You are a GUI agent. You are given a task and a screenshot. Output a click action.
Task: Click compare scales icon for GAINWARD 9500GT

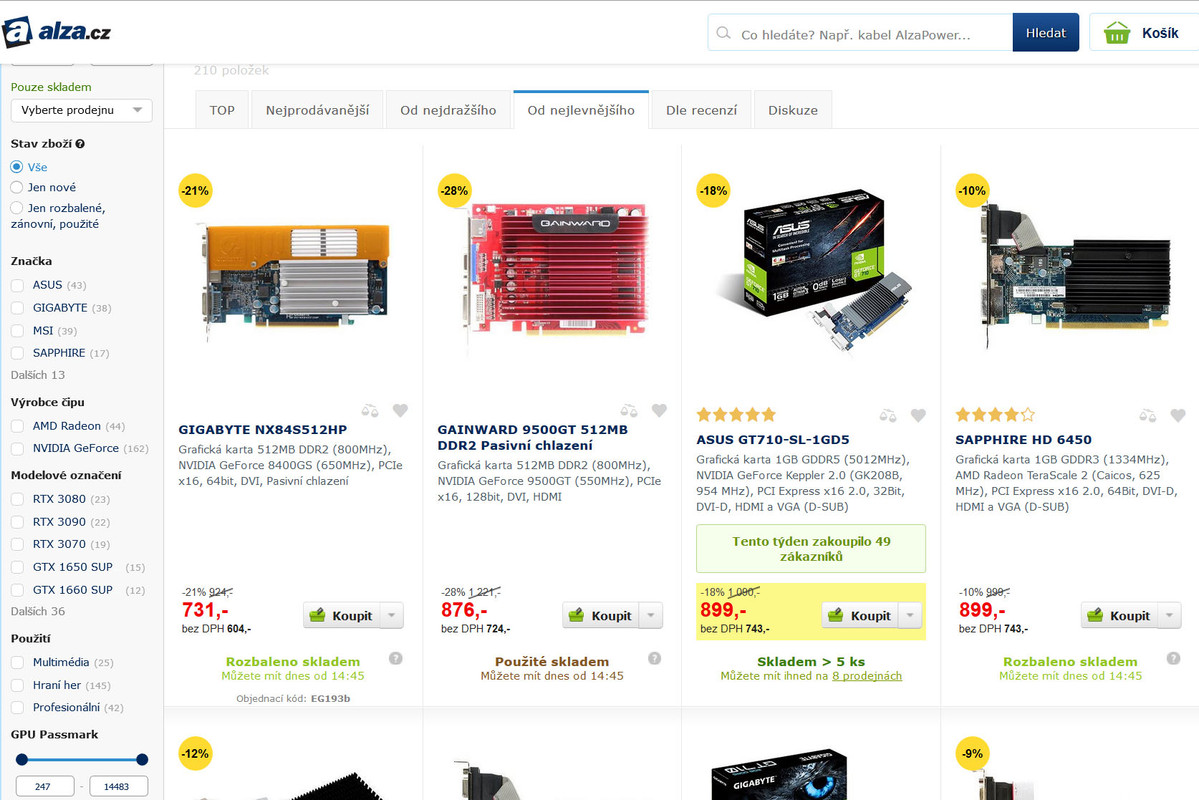point(629,411)
